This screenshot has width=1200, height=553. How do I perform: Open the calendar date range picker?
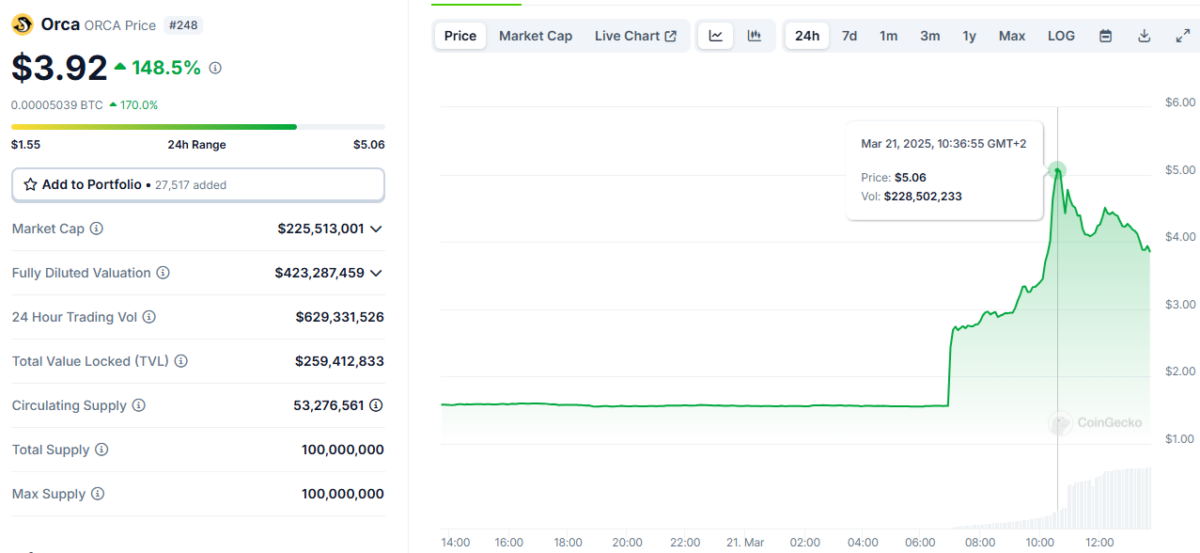click(x=1106, y=36)
